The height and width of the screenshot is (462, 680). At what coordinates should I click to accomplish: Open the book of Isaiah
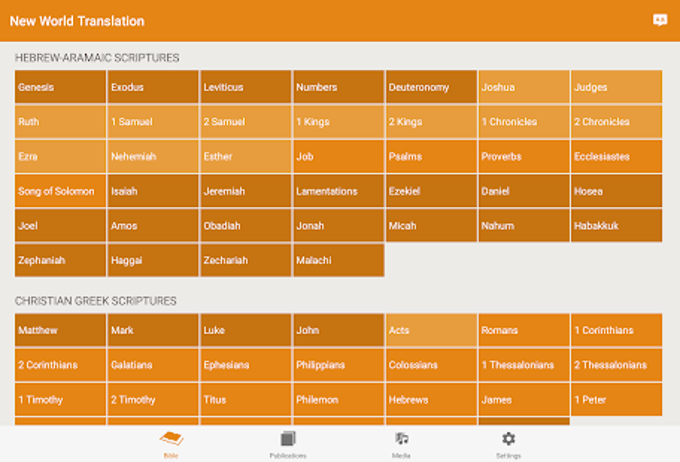click(153, 191)
